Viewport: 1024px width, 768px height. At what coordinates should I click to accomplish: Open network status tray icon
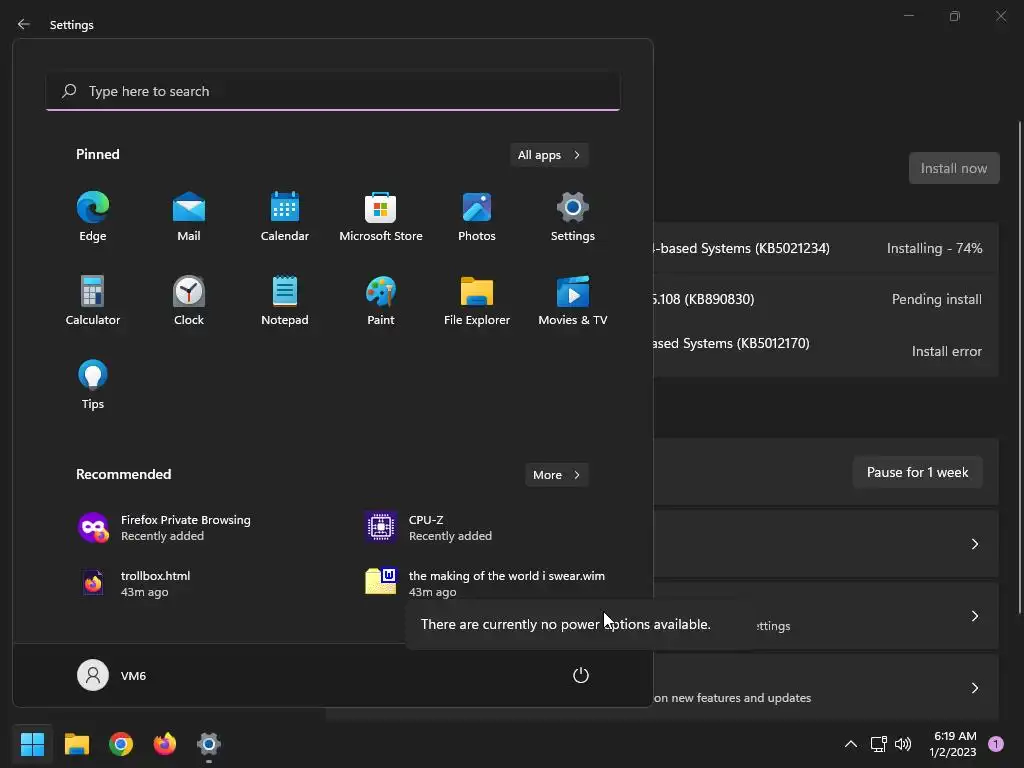click(x=878, y=744)
